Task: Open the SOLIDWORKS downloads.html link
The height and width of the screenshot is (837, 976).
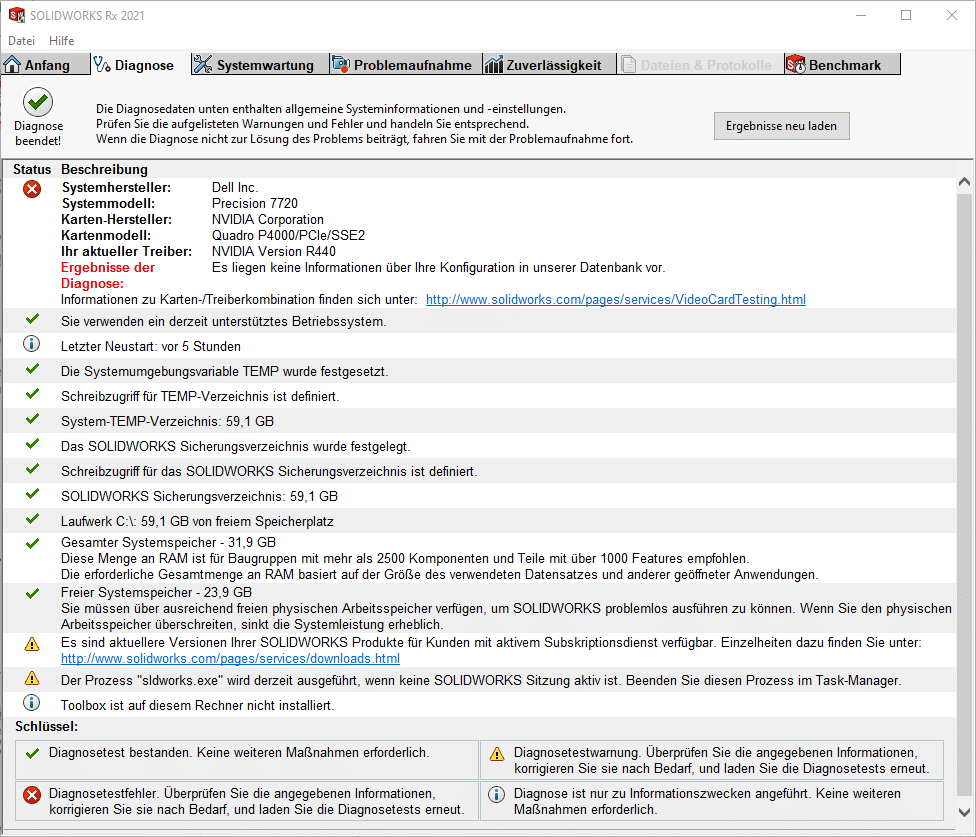Action: point(230,659)
